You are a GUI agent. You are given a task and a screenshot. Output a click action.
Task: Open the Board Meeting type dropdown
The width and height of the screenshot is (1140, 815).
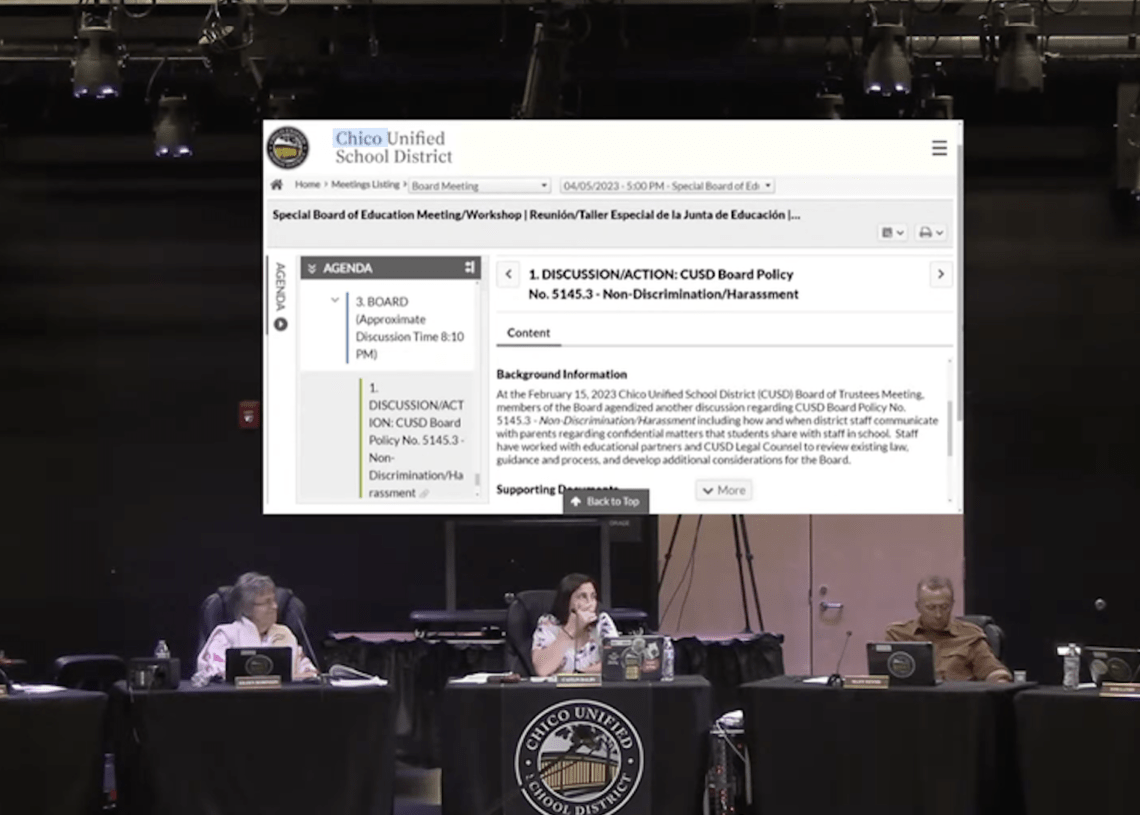coord(478,186)
